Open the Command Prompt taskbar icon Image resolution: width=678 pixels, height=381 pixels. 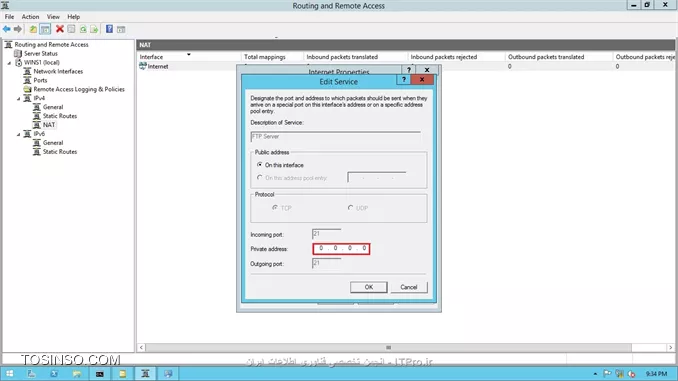[99, 374]
